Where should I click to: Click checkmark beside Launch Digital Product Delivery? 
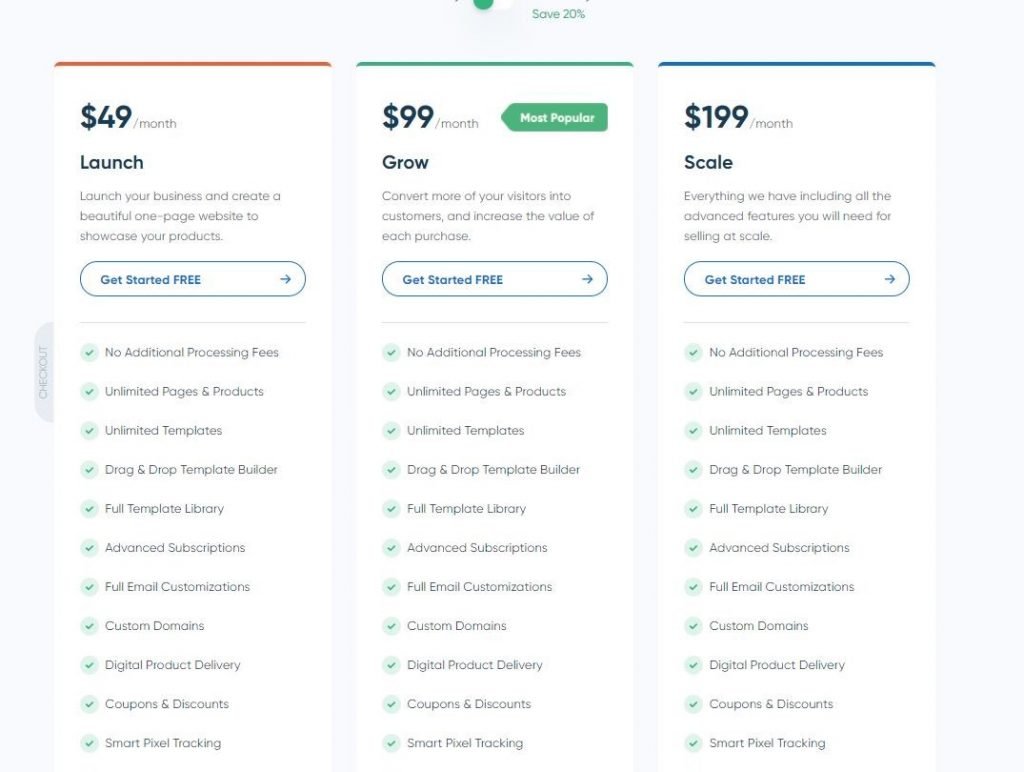(89, 665)
